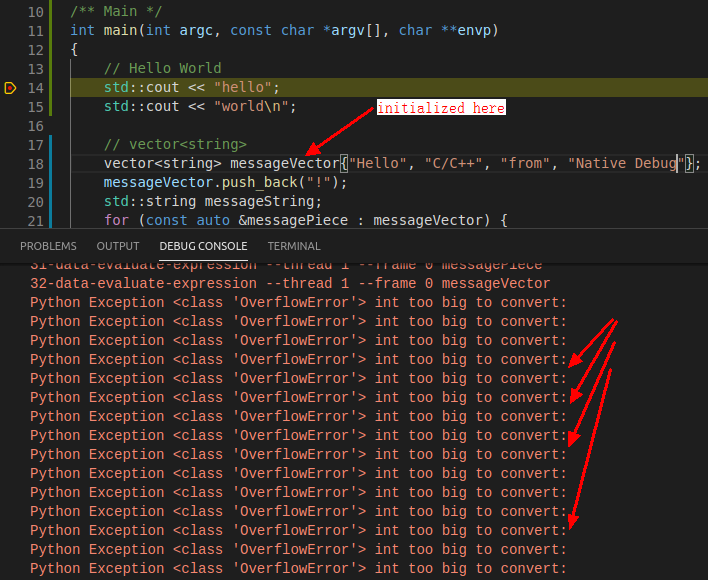Click line number 16 in the gutter
708x580 pixels.
click(x=36, y=125)
